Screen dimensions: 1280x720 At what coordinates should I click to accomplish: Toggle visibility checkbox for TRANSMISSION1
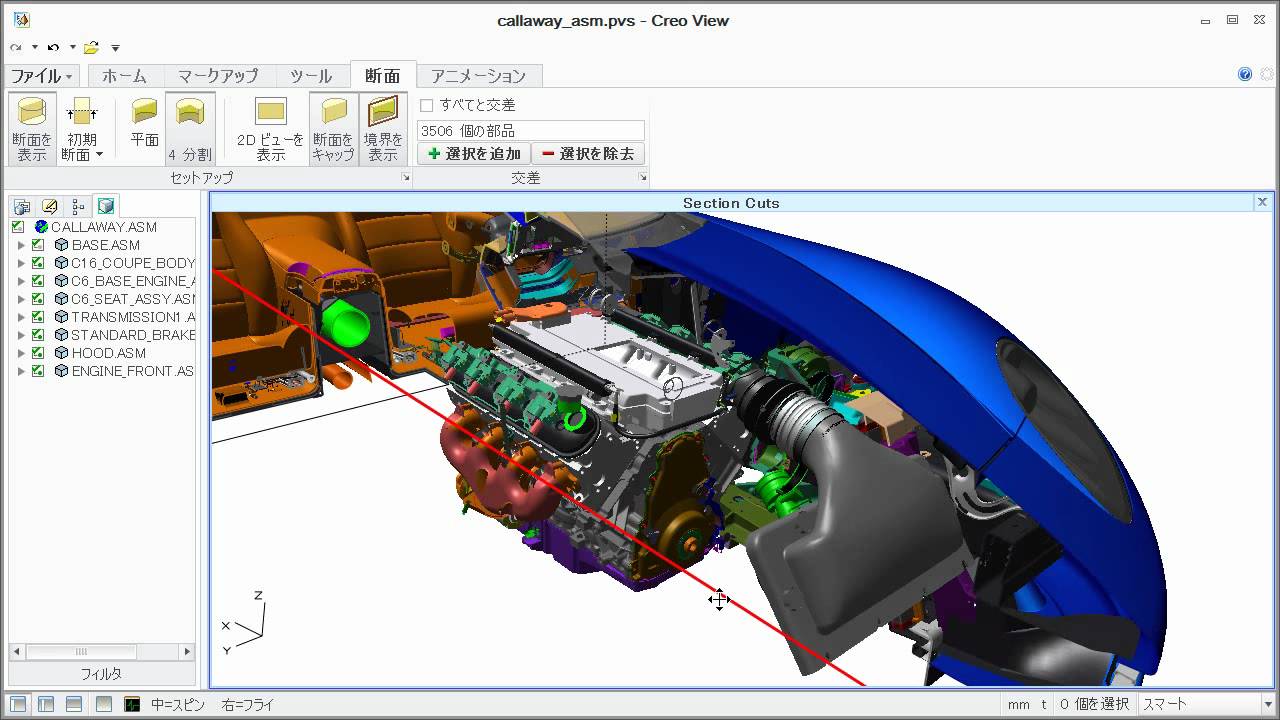pos(38,317)
